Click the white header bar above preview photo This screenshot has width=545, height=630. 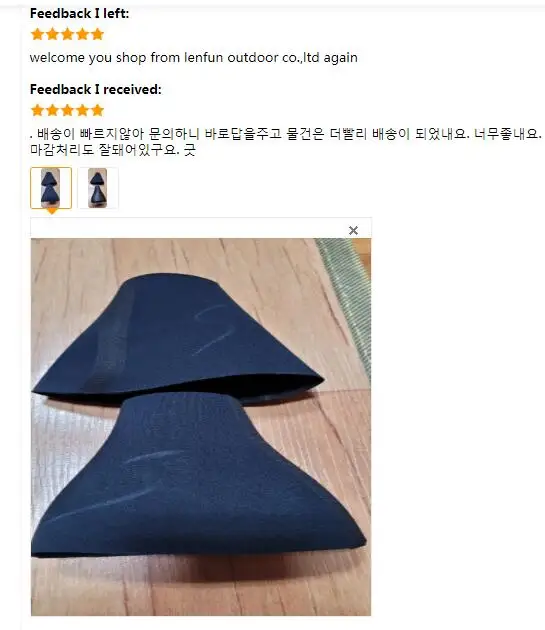[x=201, y=228]
